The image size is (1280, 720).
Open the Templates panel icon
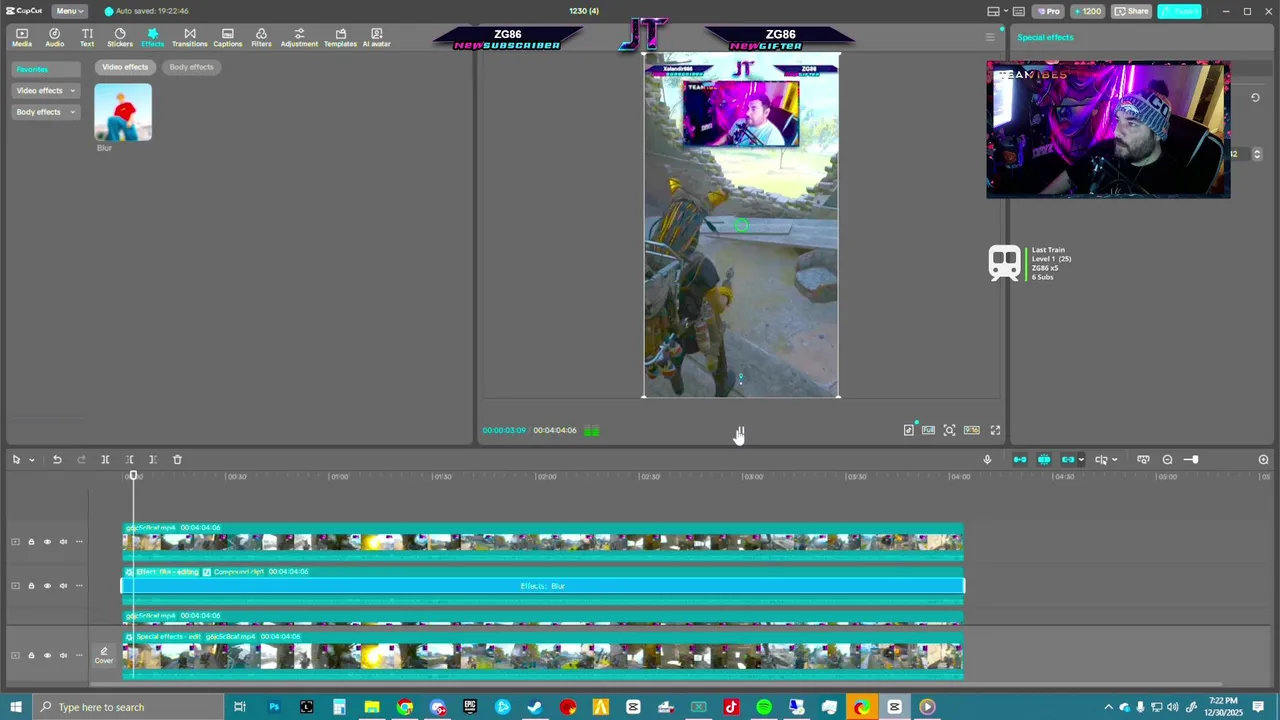[x=340, y=37]
